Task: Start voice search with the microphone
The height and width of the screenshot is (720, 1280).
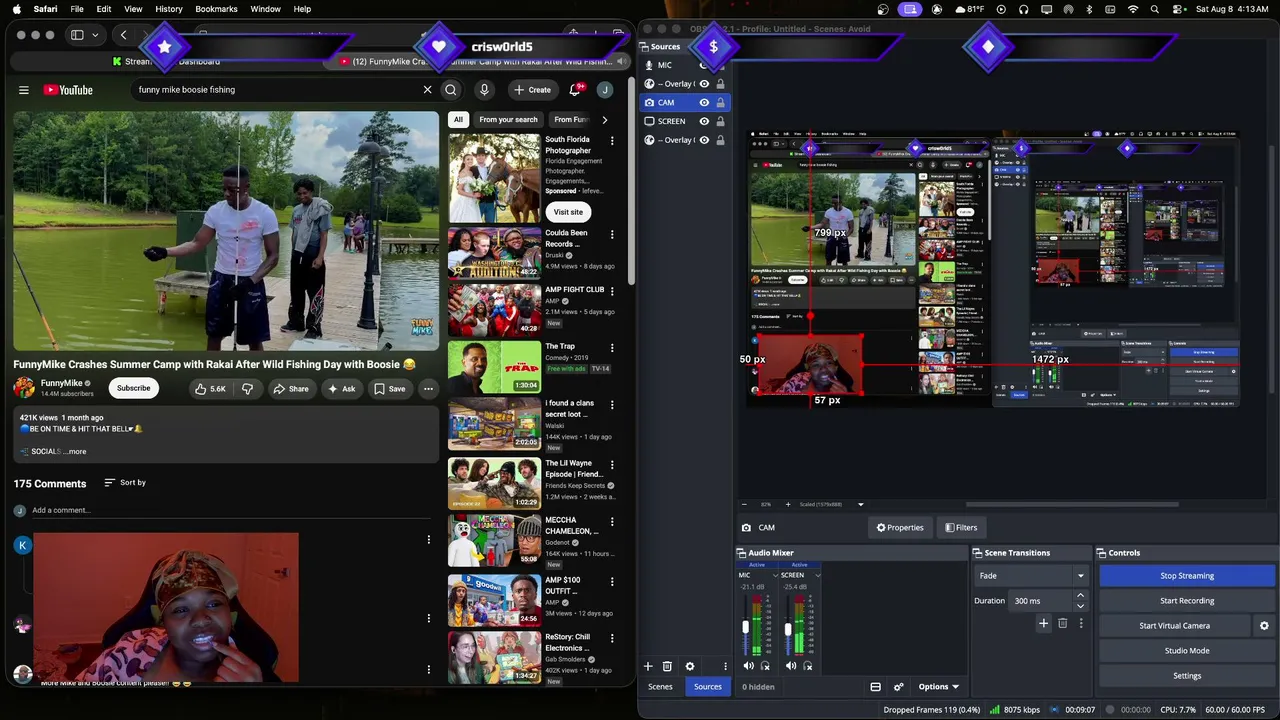Action: 484,90
